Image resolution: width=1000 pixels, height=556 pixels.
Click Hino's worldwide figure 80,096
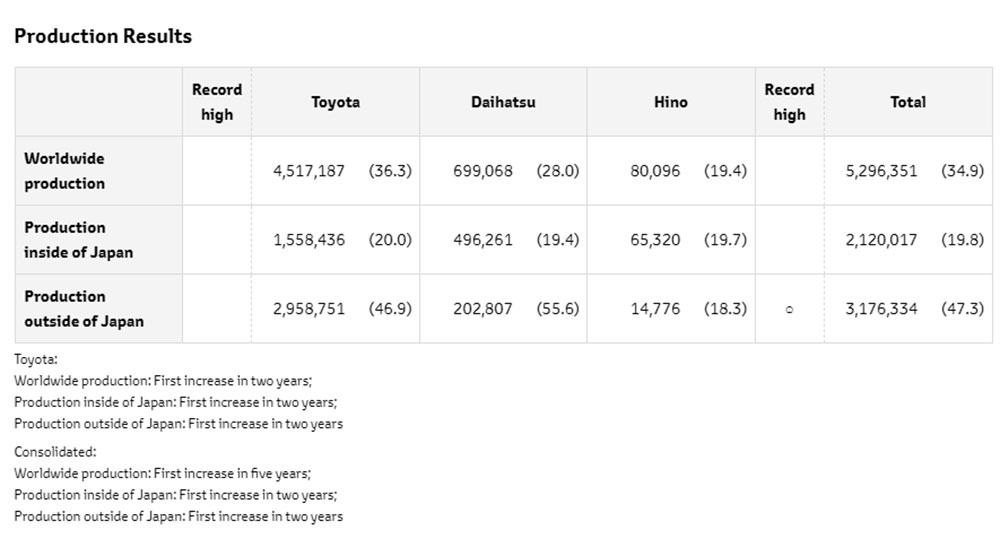coord(655,171)
